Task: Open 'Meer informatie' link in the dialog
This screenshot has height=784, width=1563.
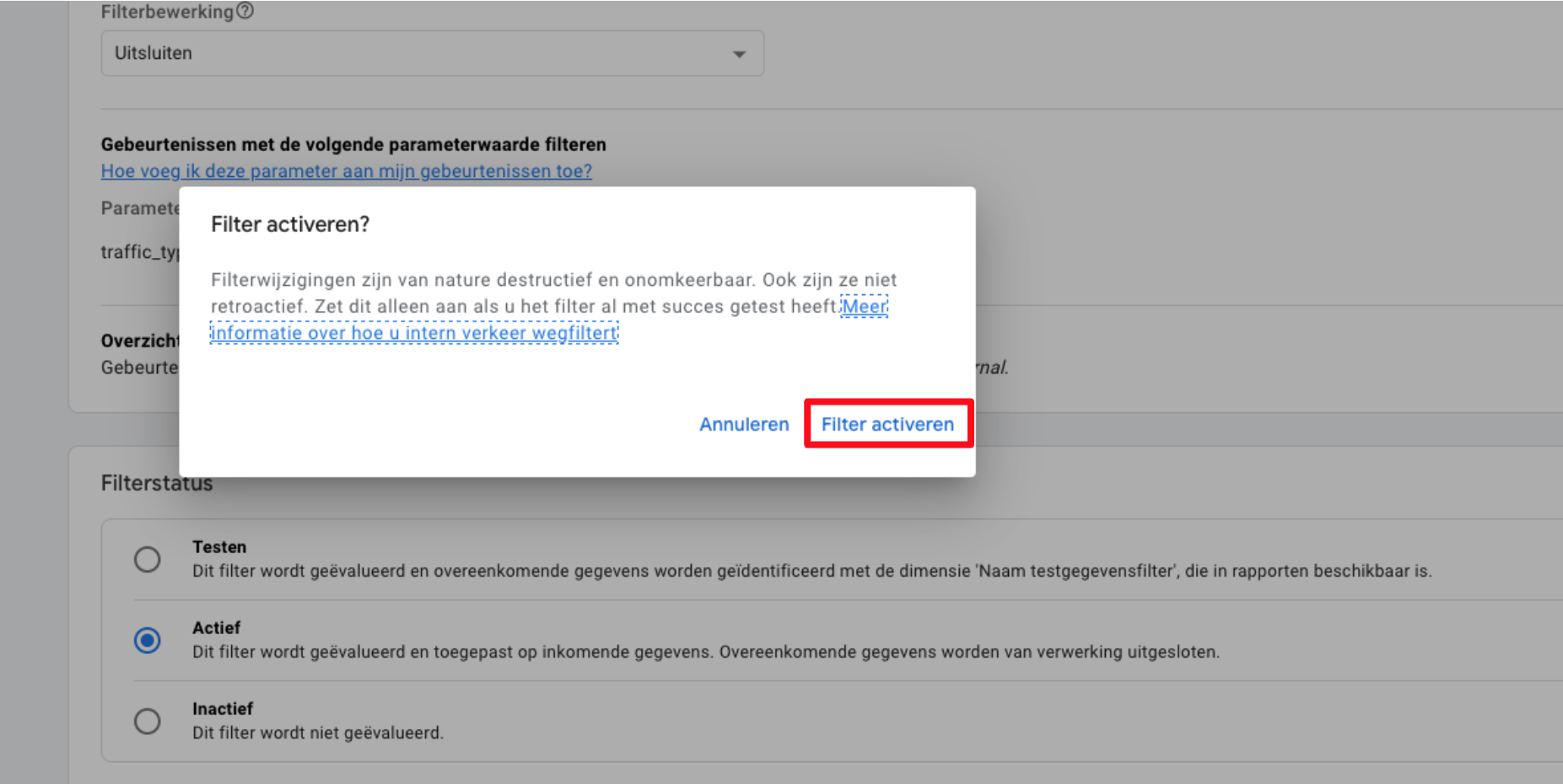Action: click(413, 333)
